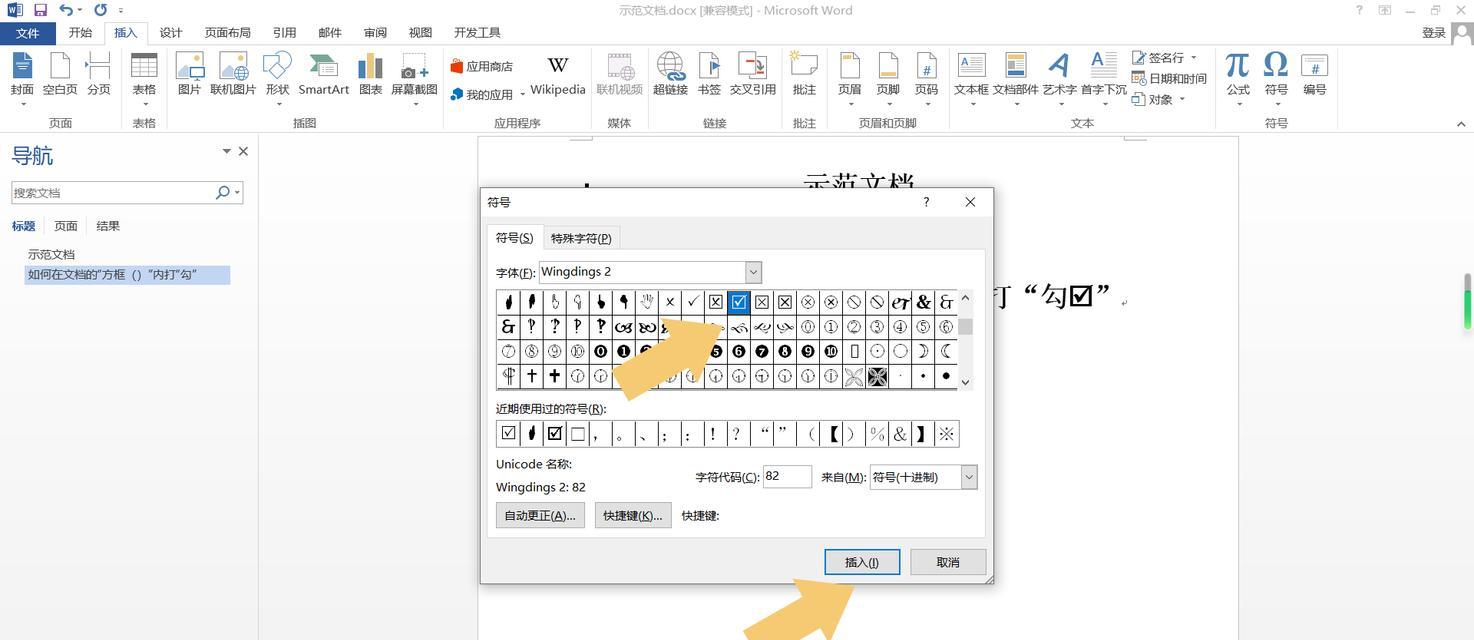Click the Text Box (文本框) icon
The width and height of the screenshot is (1474, 640).
click(971, 67)
